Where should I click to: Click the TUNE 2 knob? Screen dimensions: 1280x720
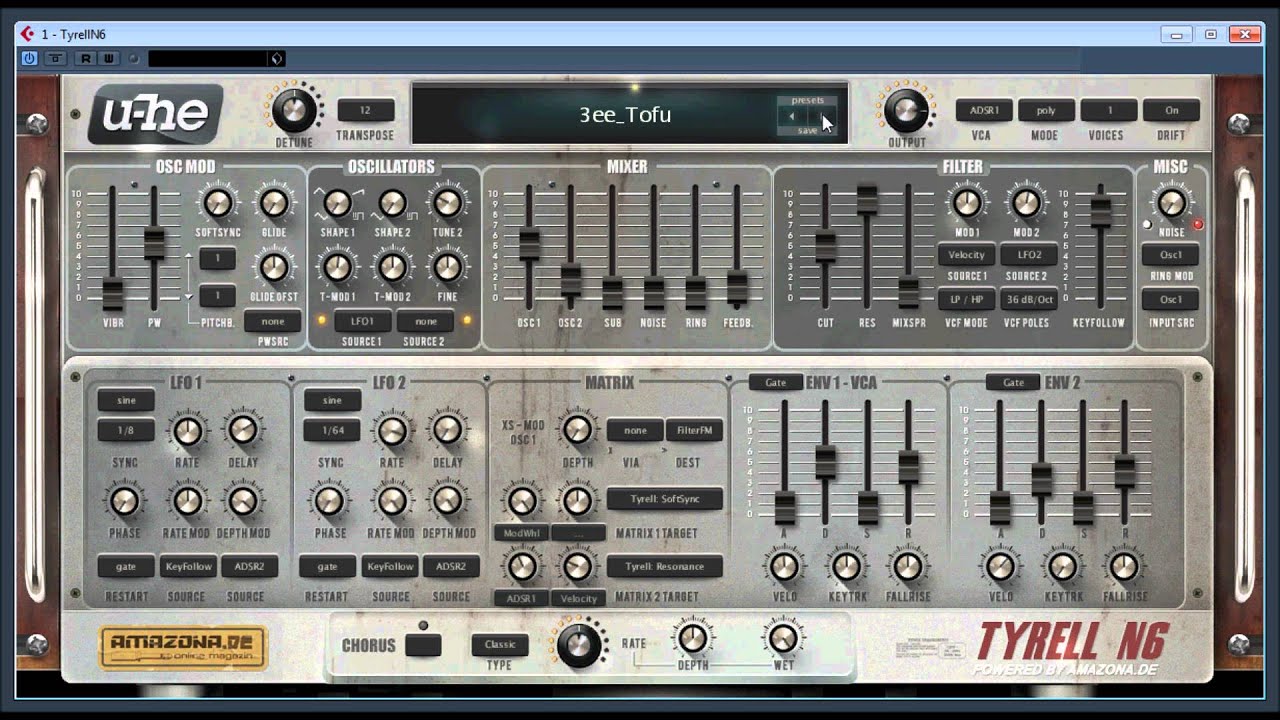coord(447,203)
